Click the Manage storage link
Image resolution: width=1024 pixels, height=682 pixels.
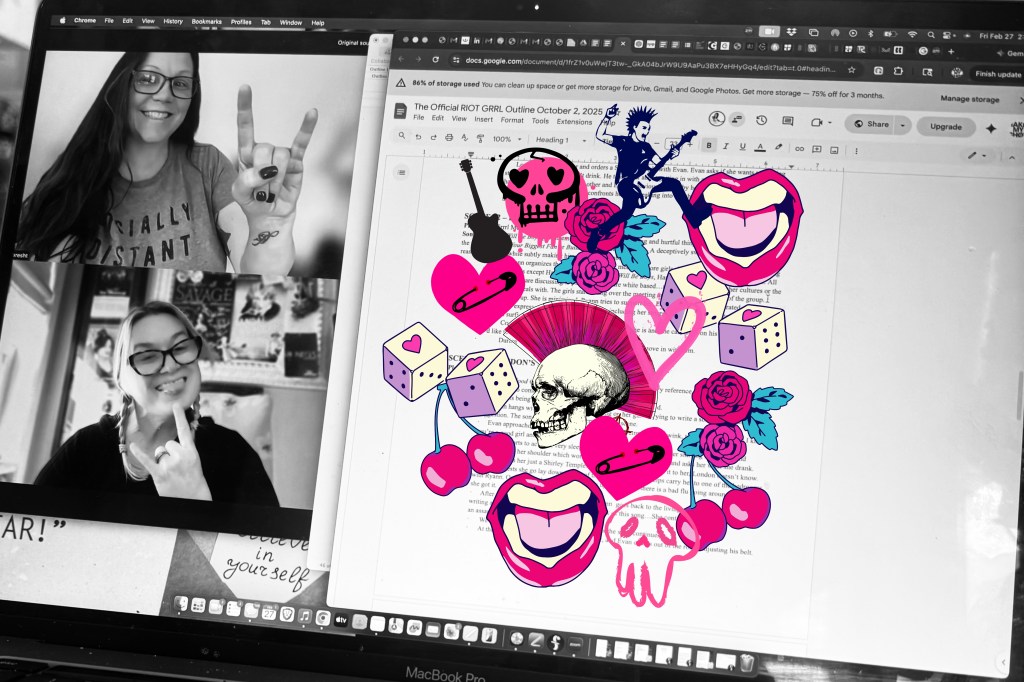click(969, 99)
